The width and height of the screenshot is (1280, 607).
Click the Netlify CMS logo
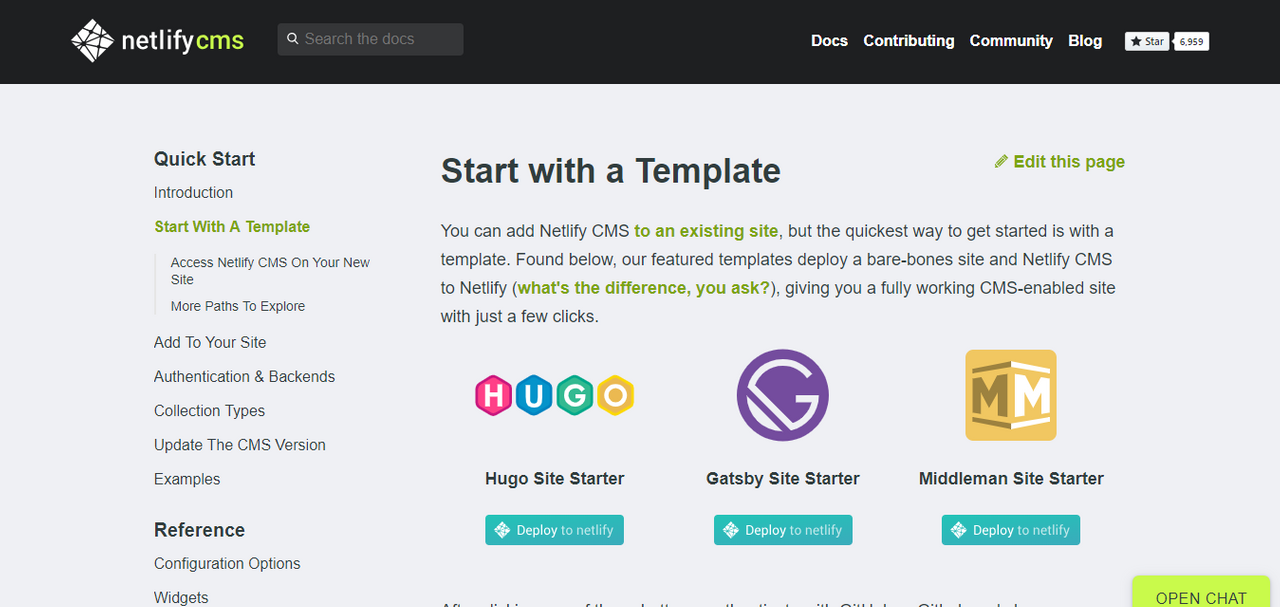[157, 41]
